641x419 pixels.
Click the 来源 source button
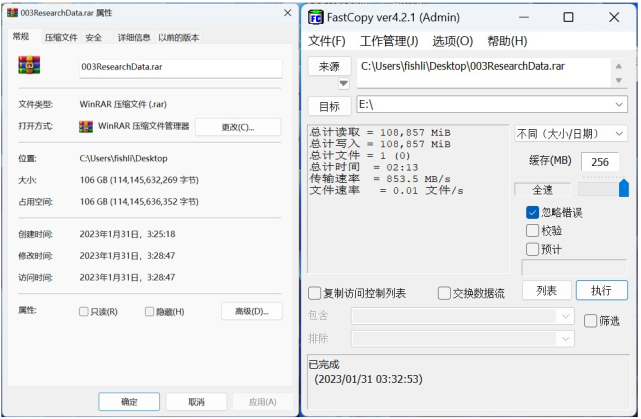(x=329, y=67)
